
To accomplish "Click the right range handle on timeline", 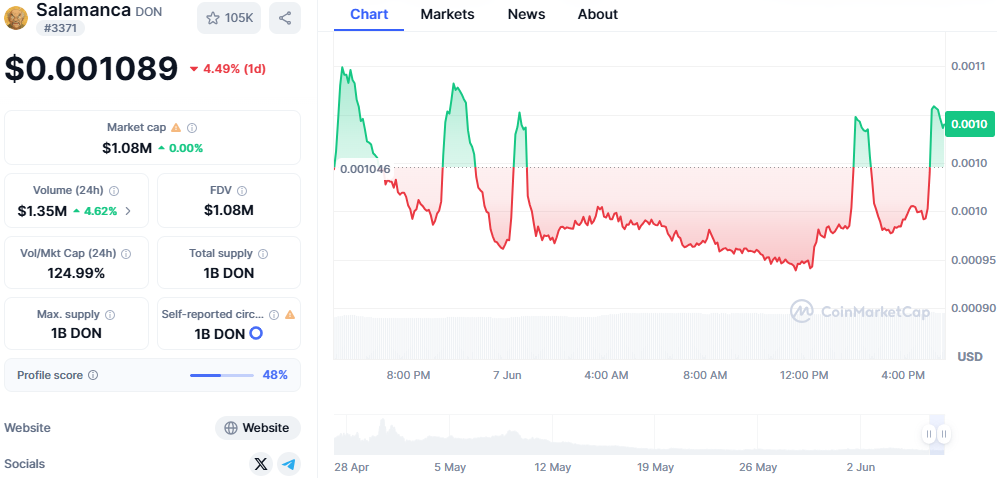I will 944,434.
